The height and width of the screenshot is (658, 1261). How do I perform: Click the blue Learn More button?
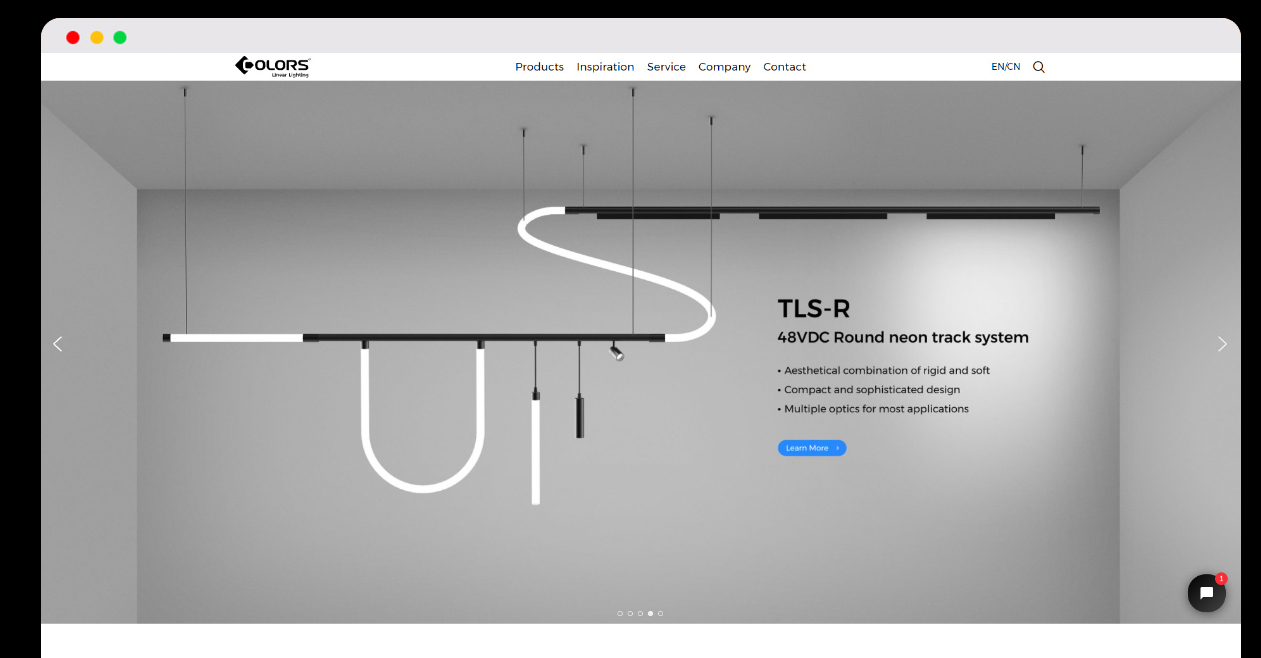[x=811, y=448]
